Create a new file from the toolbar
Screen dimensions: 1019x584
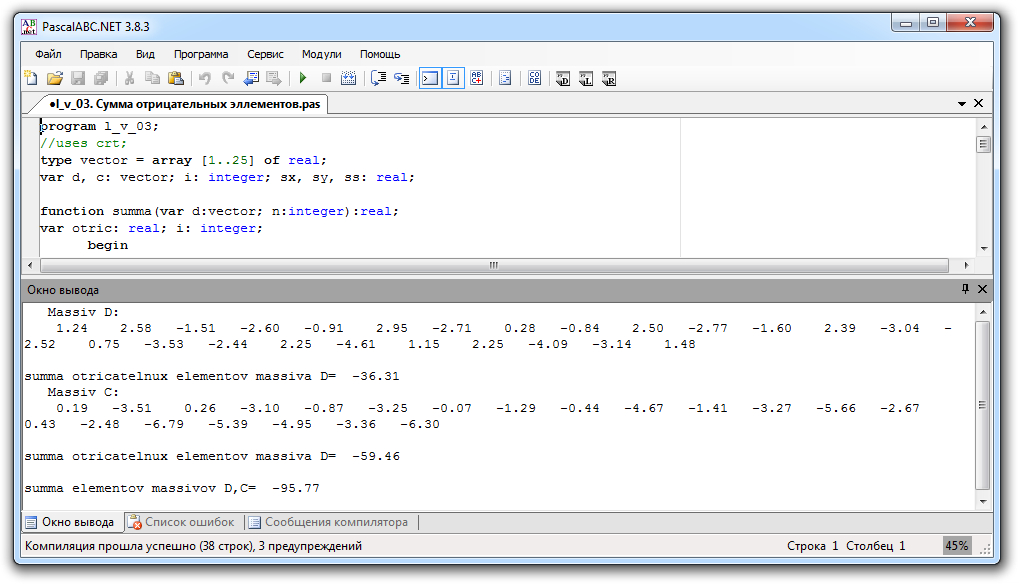[31, 78]
